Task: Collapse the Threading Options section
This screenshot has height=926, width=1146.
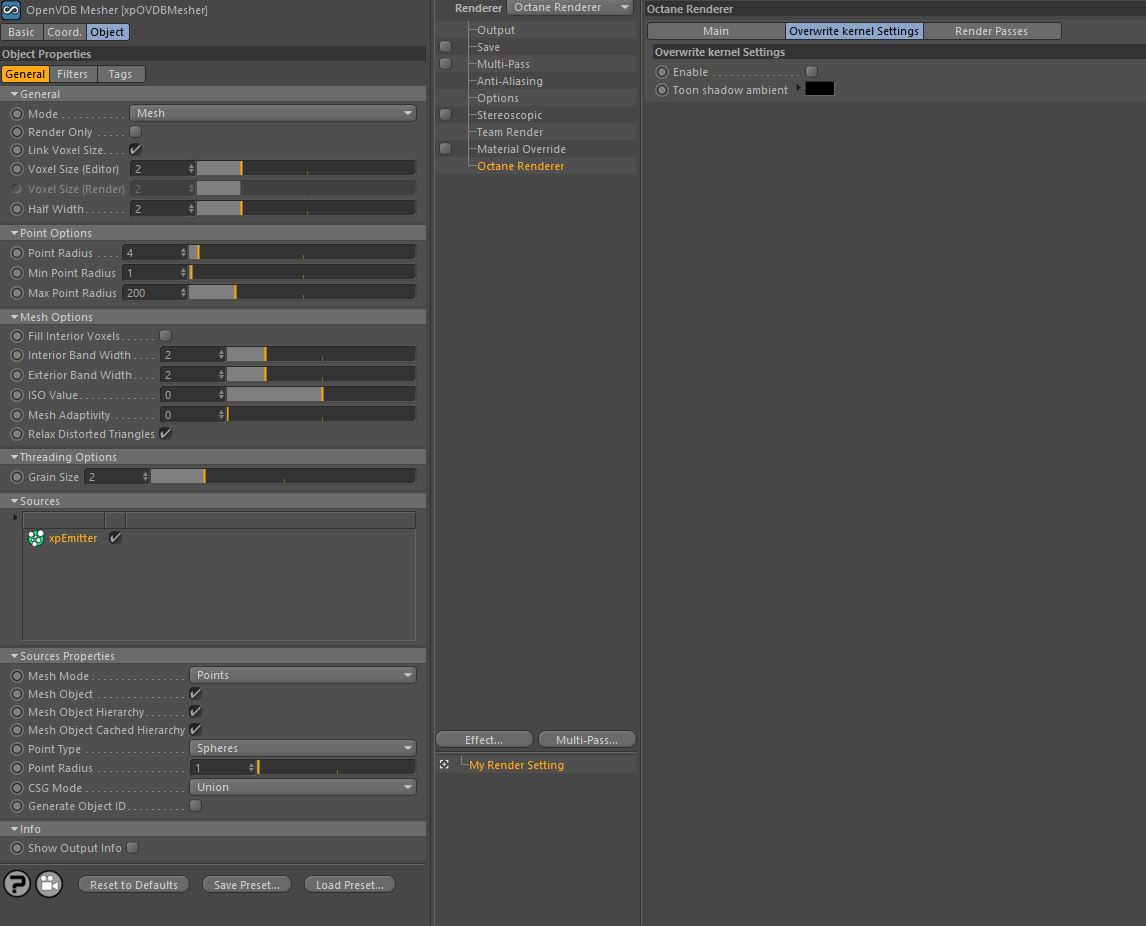Action: 14,457
